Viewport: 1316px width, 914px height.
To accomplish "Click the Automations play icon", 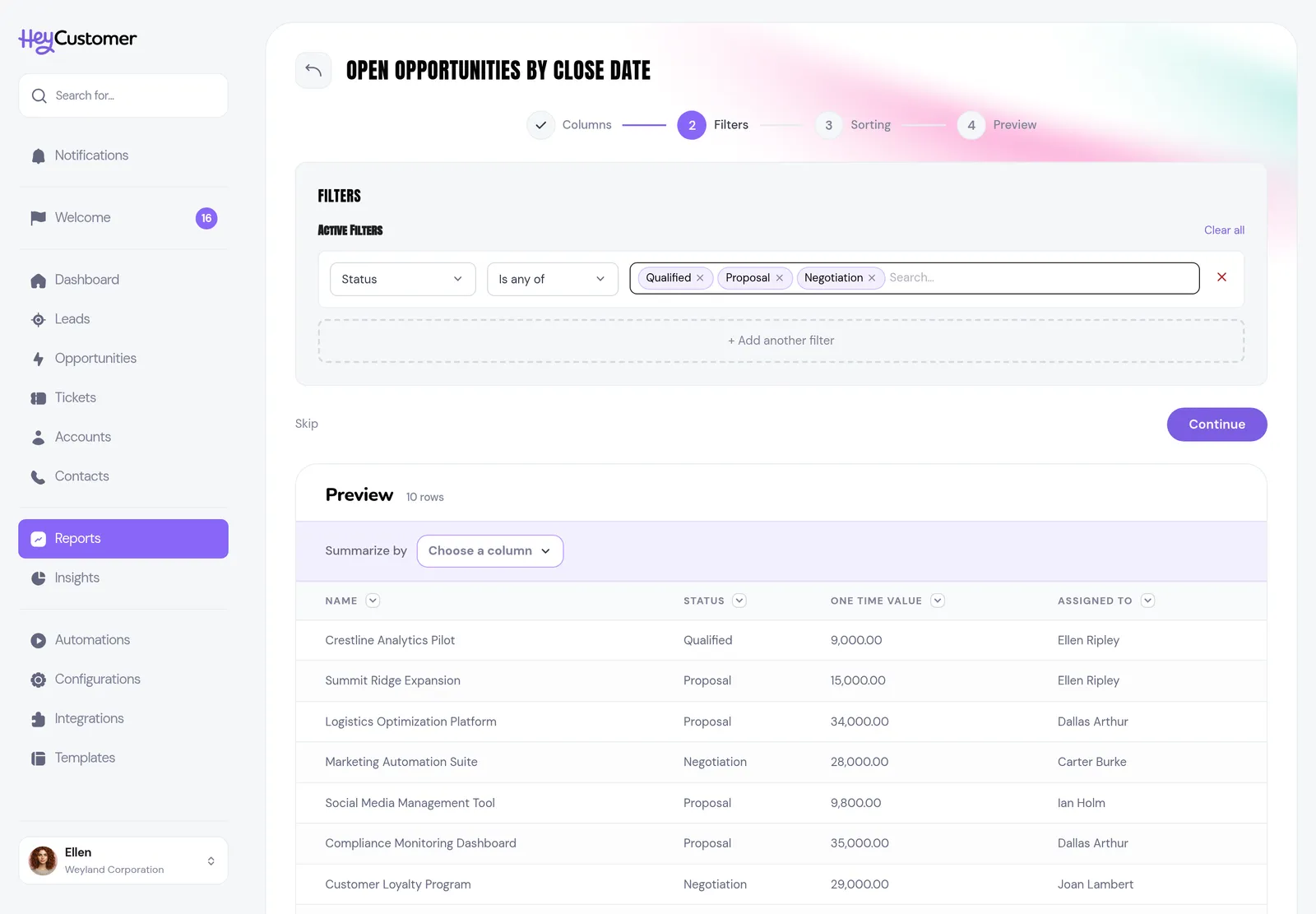I will point(38,641).
